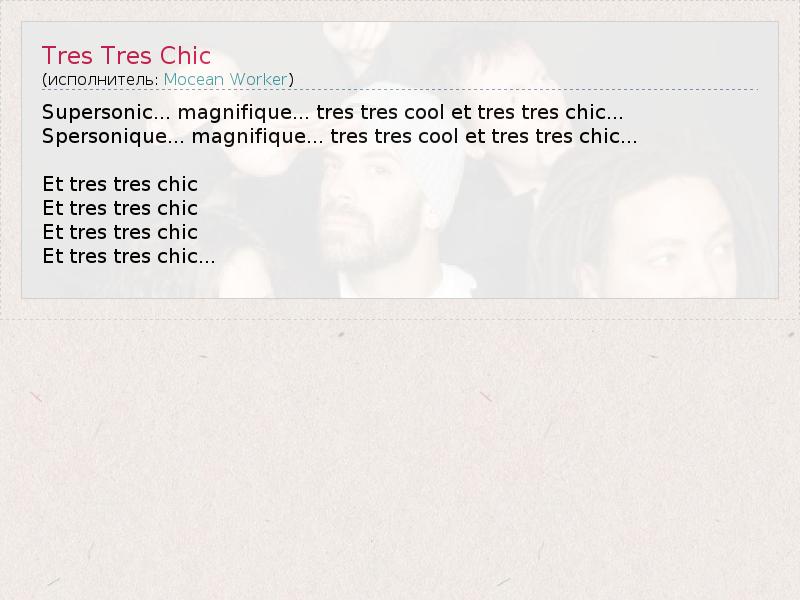
Task: Click the dashed separator line under artist name
Action: tap(399, 89)
